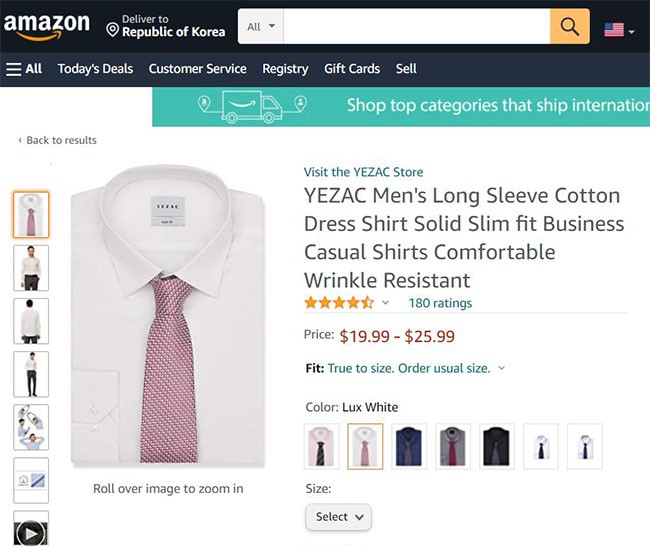Play the product video thumbnail

(x=30, y=532)
